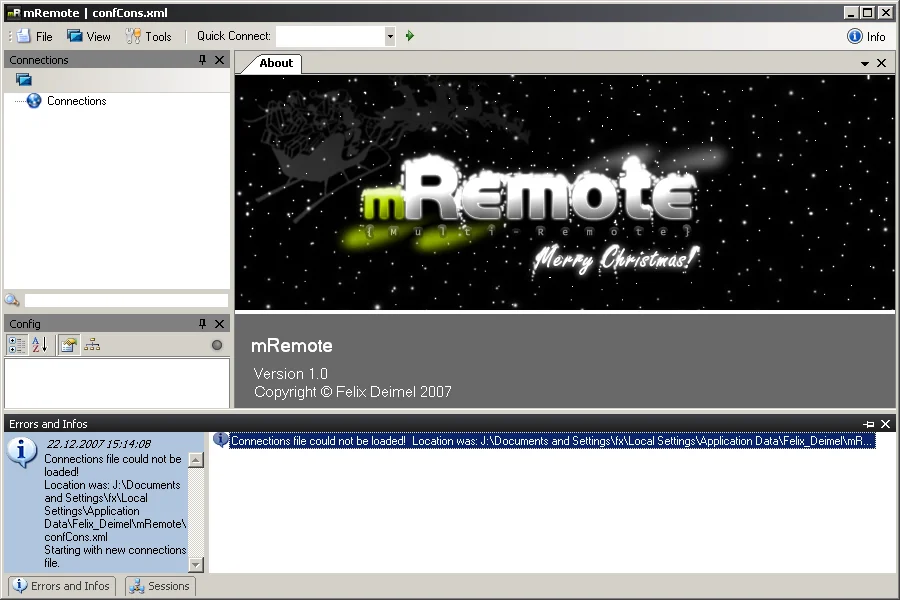900x600 pixels.
Task: Click the Copyright Felix Deimel 2007 text
Action: click(x=352, y=392)
